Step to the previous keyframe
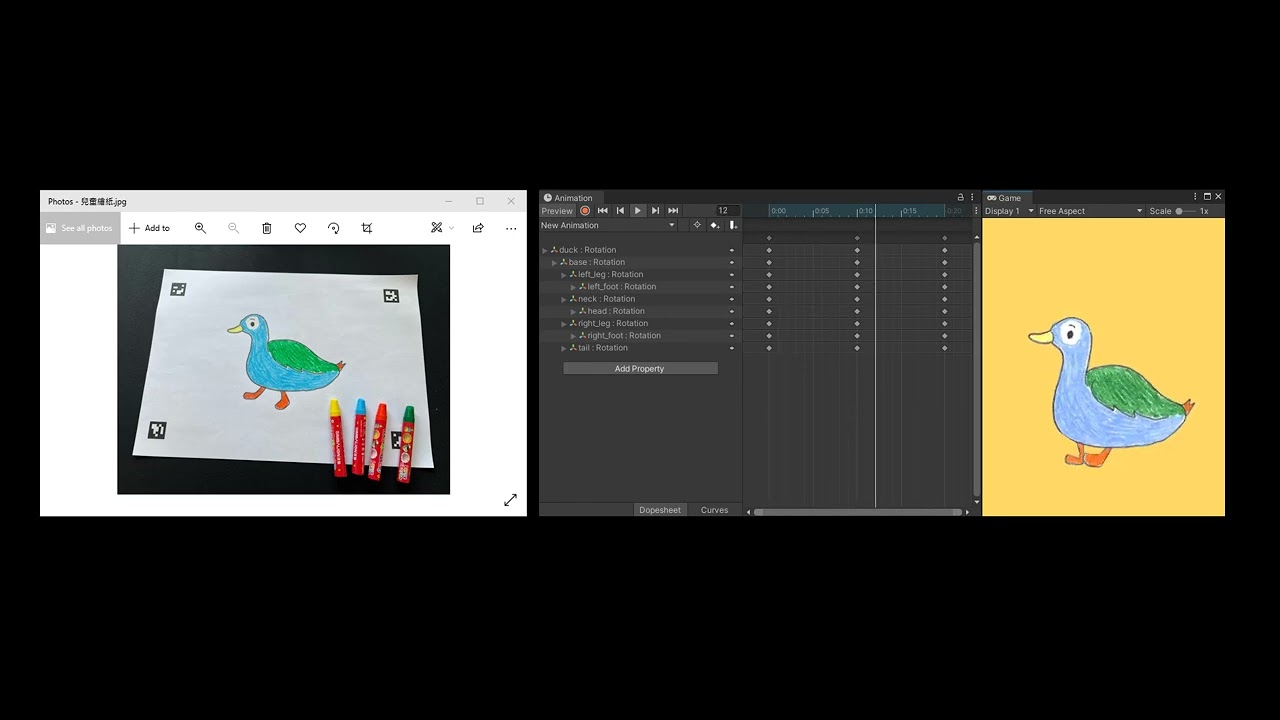 tap(620, 211)
